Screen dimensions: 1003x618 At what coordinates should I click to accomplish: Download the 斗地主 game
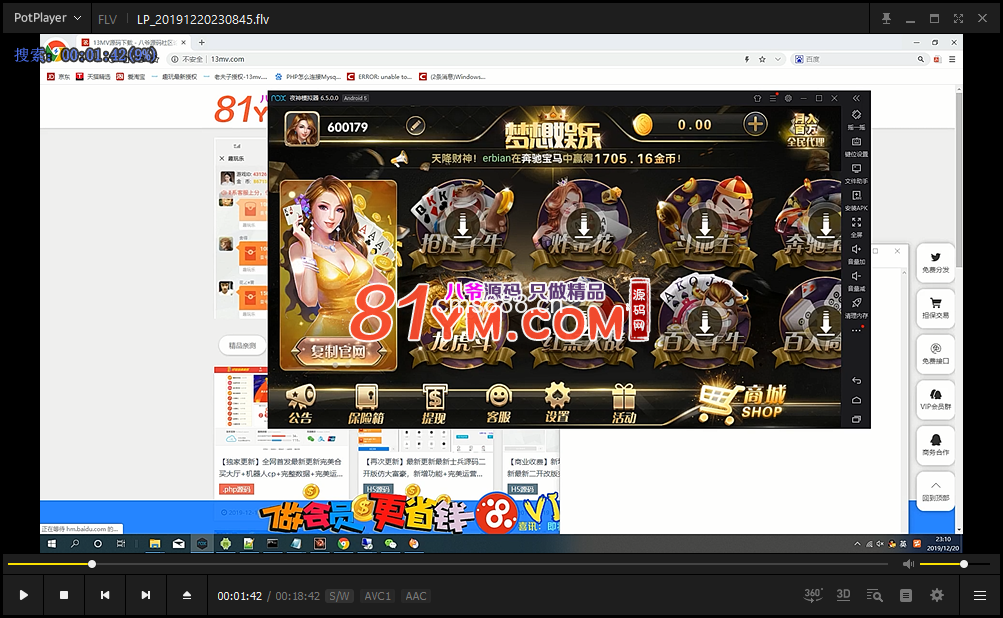click(704, 225)
